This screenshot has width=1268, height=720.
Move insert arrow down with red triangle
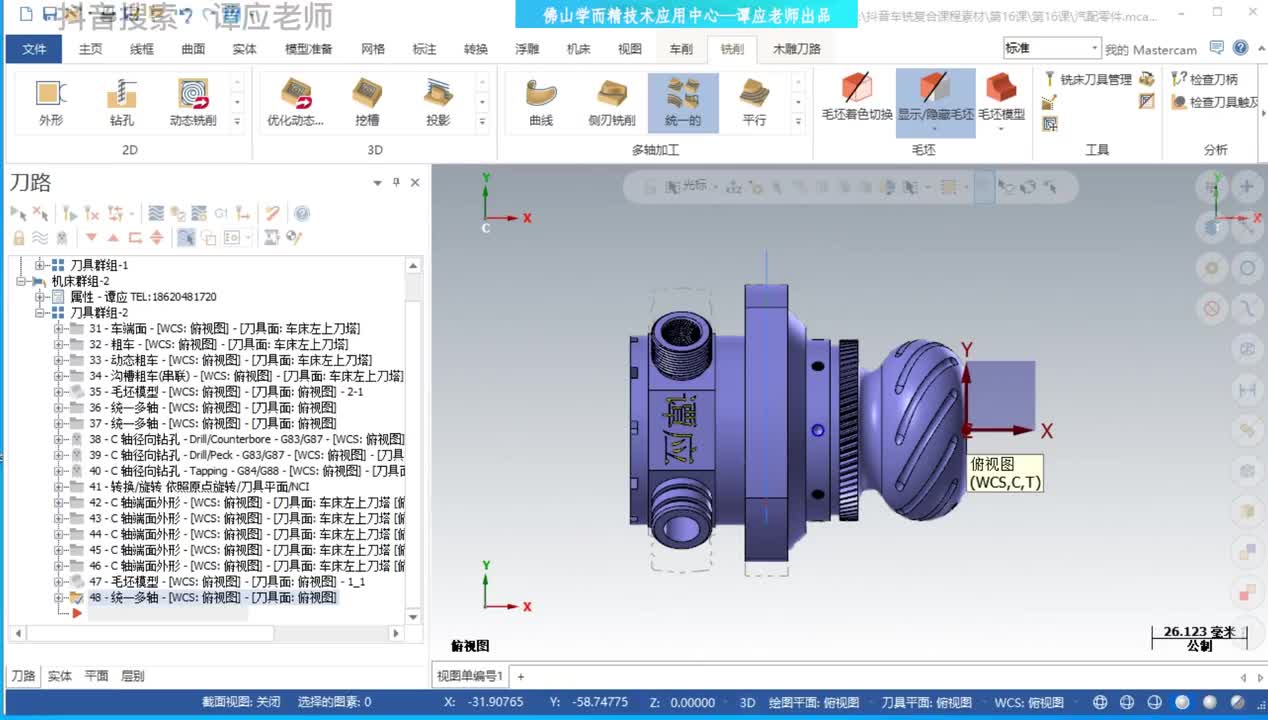(91, 237)
